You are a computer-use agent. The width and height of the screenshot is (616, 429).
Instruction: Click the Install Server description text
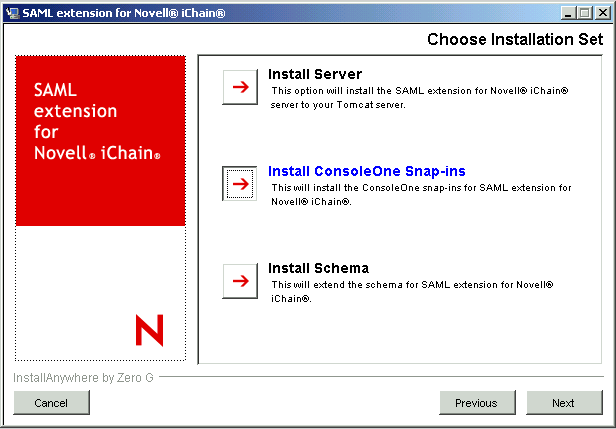[420, 98]
